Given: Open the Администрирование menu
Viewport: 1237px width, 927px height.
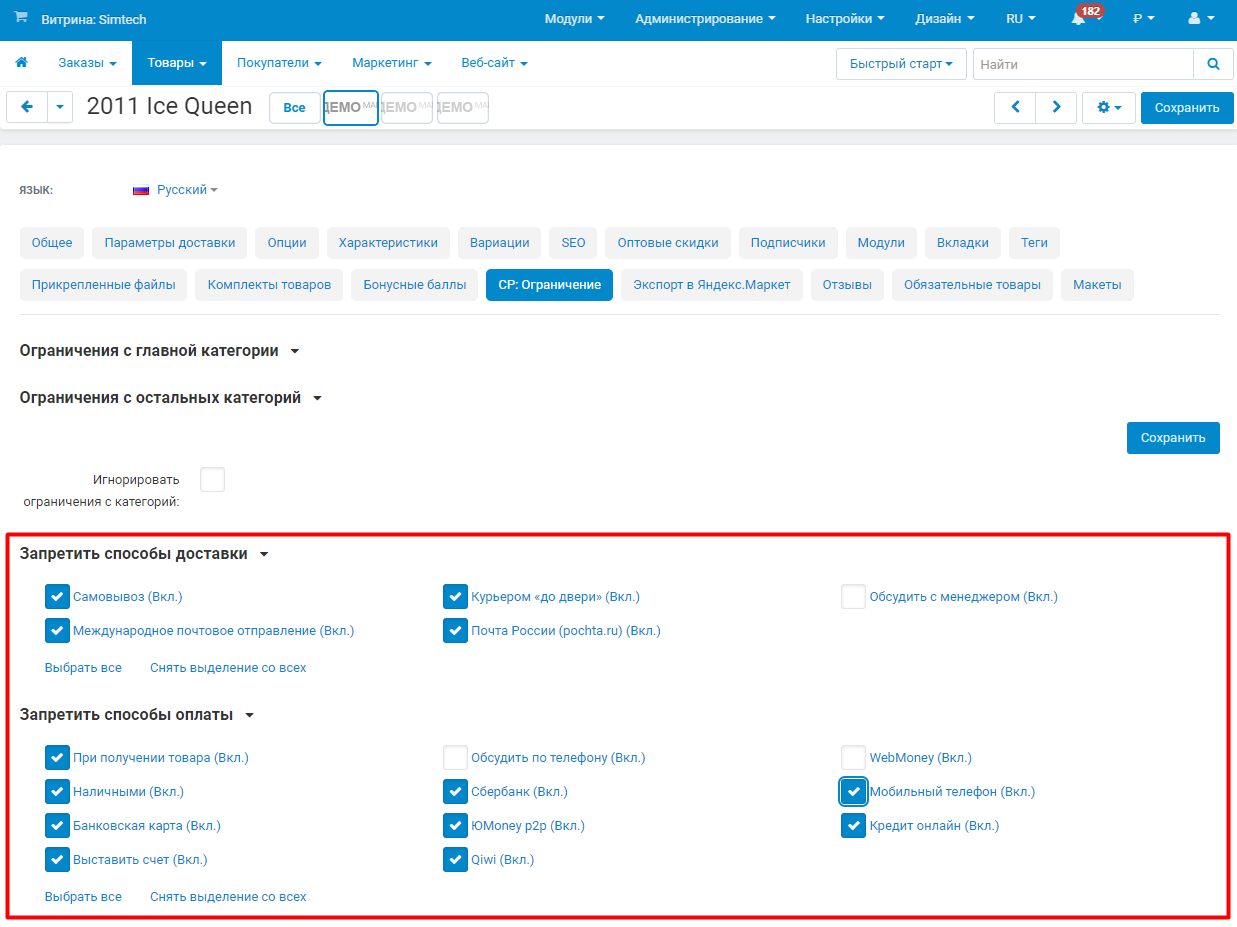Looking at the screenshot, I should click(706, 19).
